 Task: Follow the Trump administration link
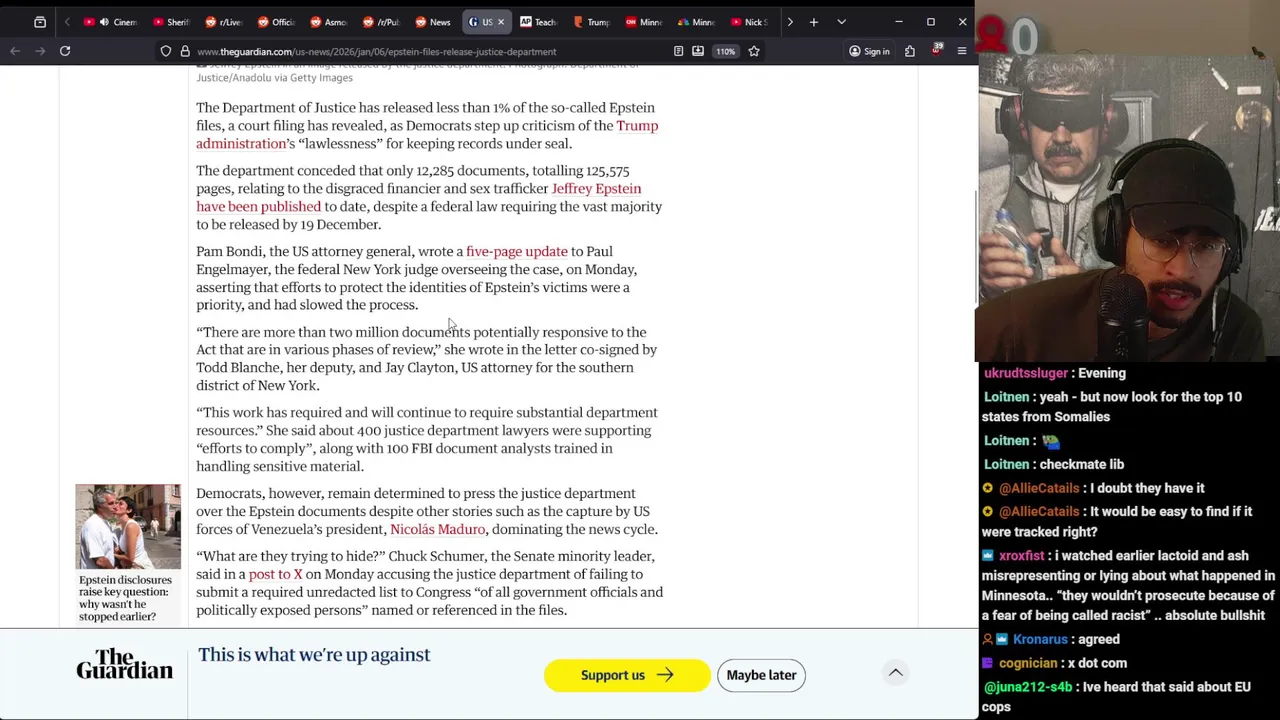coord(427,134)
